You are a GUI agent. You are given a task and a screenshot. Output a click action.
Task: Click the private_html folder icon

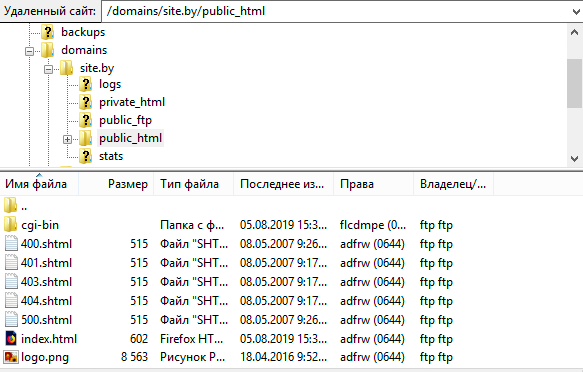[86, 102]
